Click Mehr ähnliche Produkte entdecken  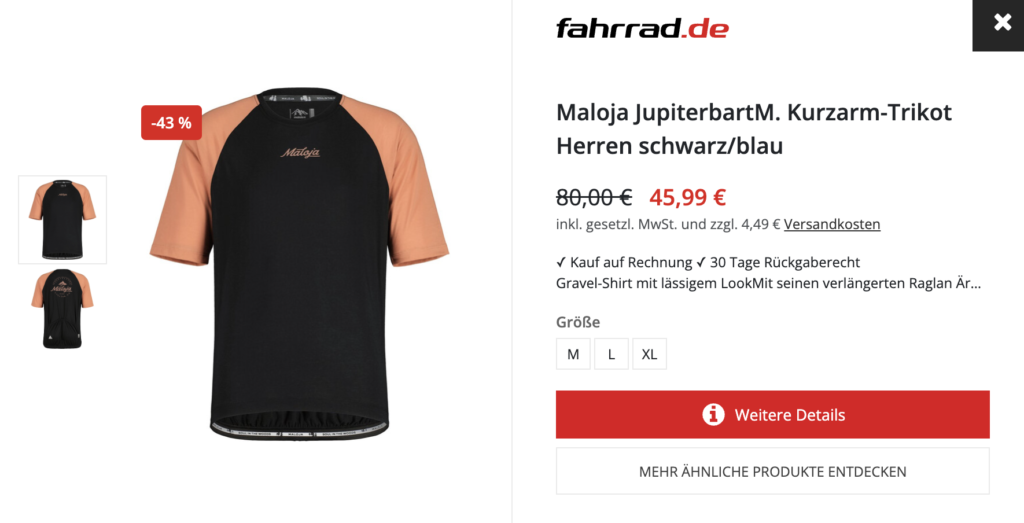[773, 471]
